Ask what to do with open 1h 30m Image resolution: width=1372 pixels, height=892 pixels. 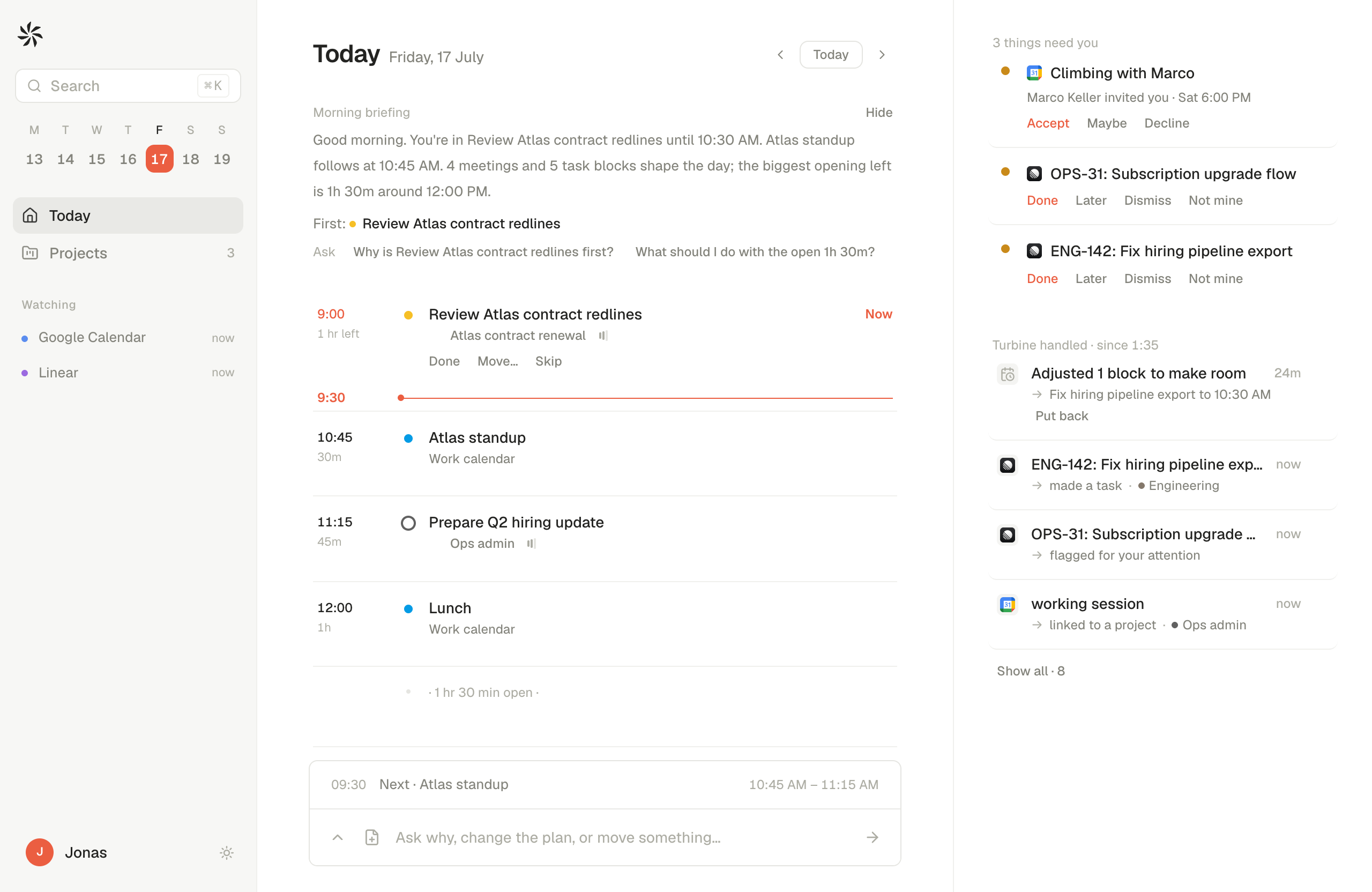click(x=755, y=252)
